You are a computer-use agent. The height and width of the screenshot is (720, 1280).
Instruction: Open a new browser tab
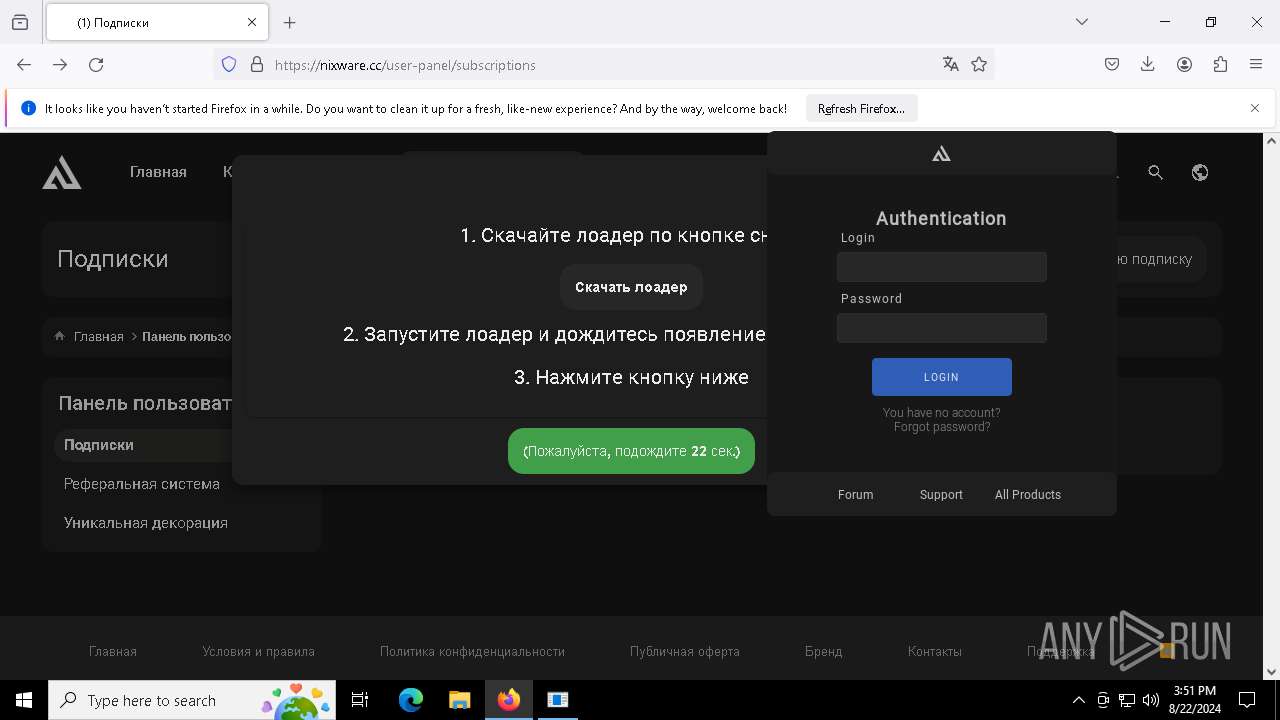pos(290,22)
